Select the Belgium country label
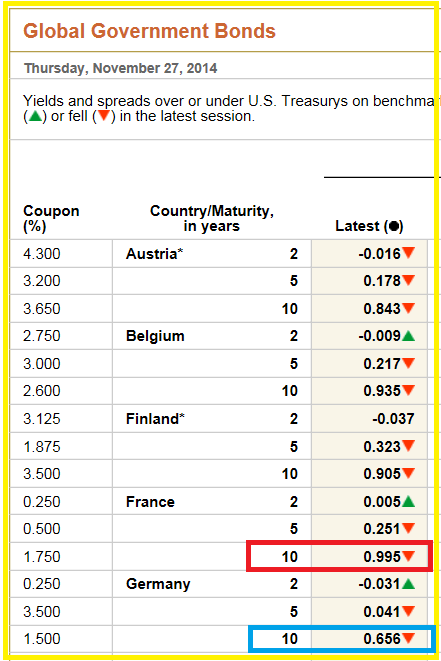Image resolution: width=441 pixels, height=661 pixels. click(155, 336)
